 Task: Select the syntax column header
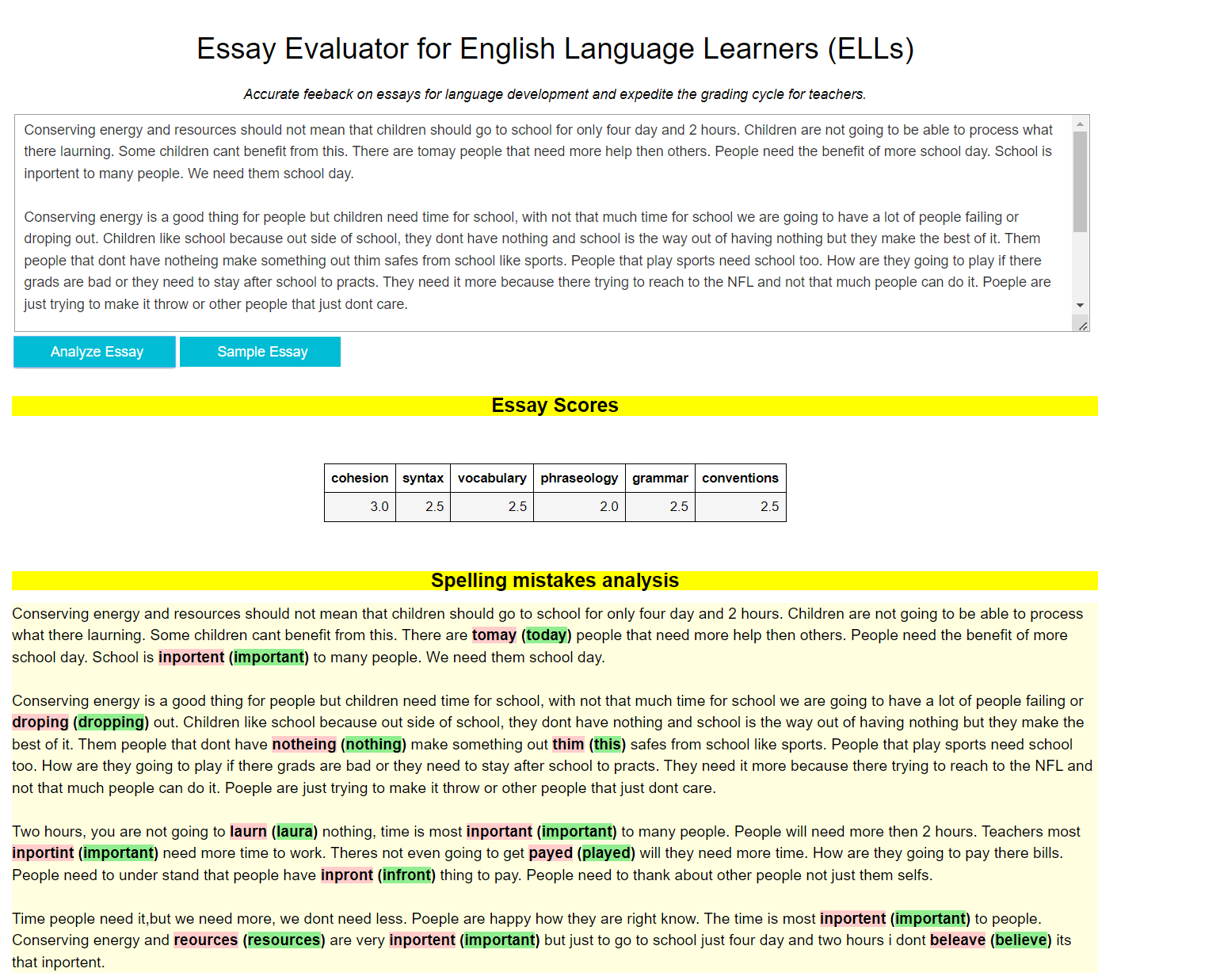point(423,478)
